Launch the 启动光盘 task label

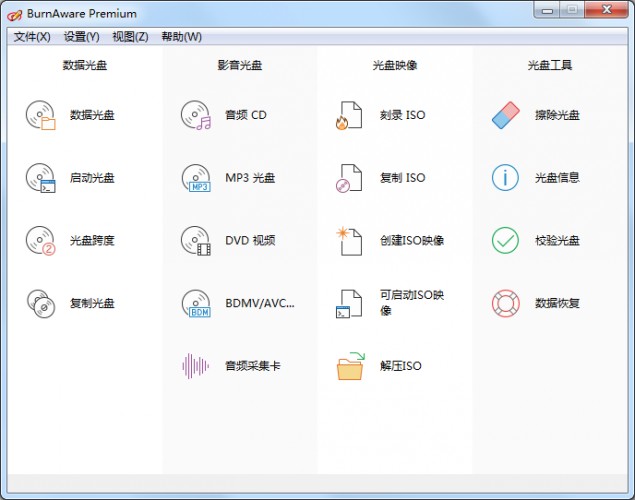[x=92, y=178]
